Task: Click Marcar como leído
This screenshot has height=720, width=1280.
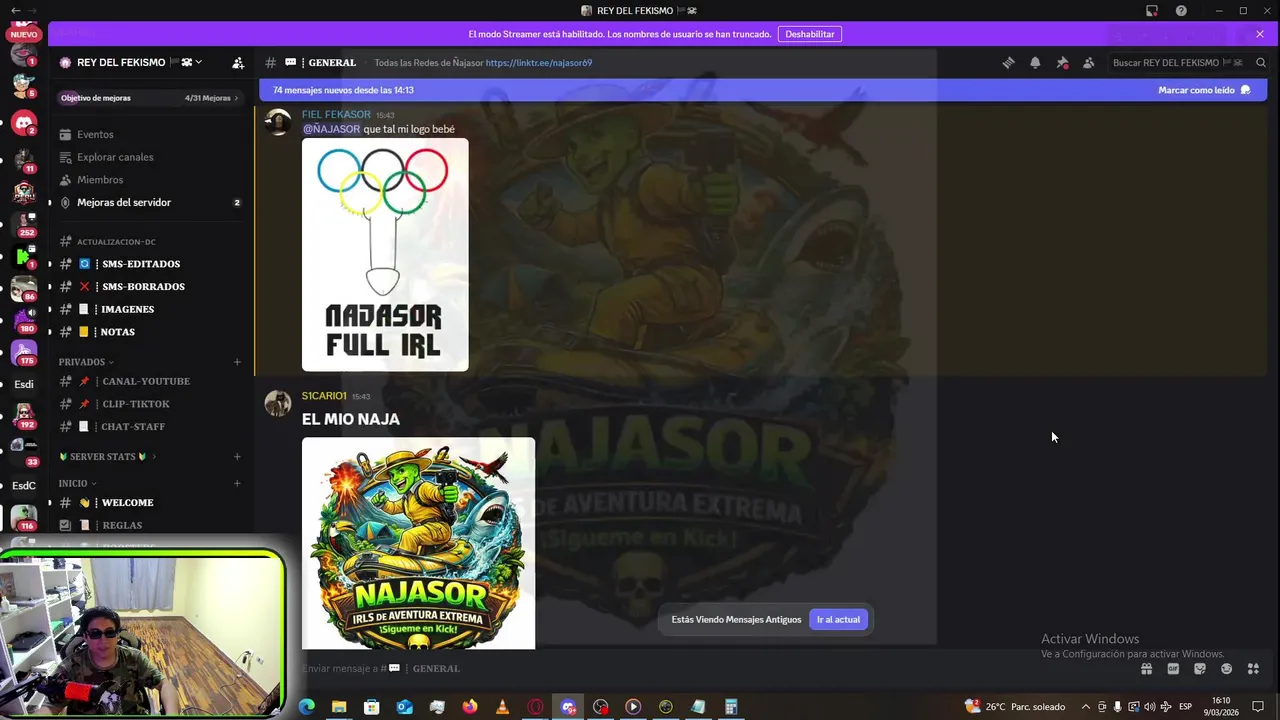Action: coord(1204,90)
